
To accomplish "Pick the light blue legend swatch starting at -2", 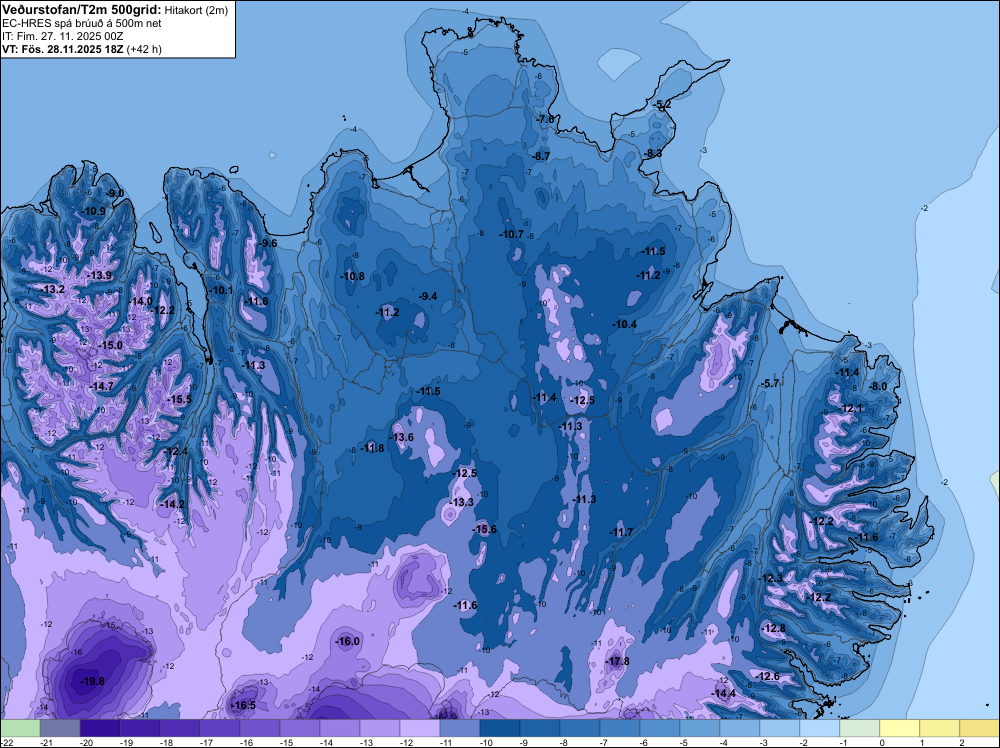I will coord(820,728).
